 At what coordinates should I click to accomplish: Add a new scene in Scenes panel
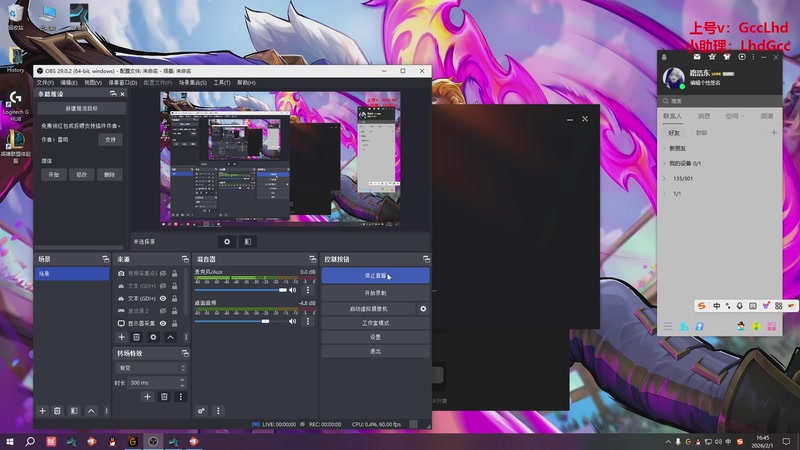tap(42, 411)
